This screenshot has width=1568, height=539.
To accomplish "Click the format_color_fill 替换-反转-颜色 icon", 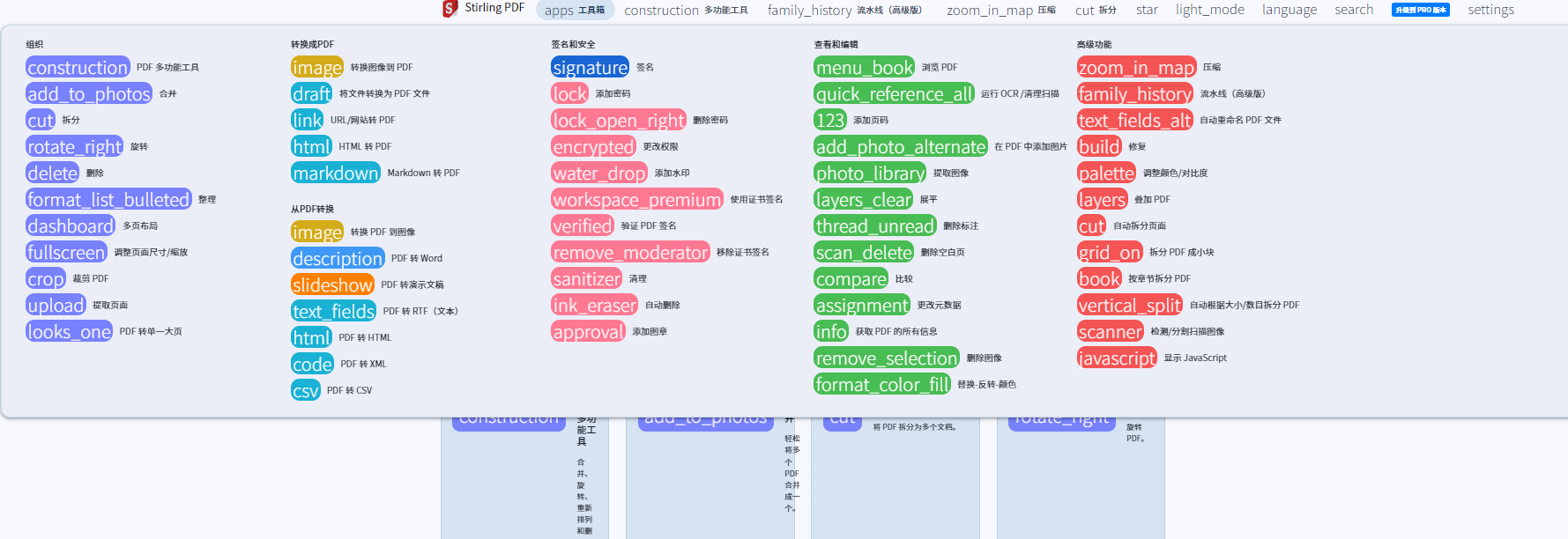I will pos(882,385).
